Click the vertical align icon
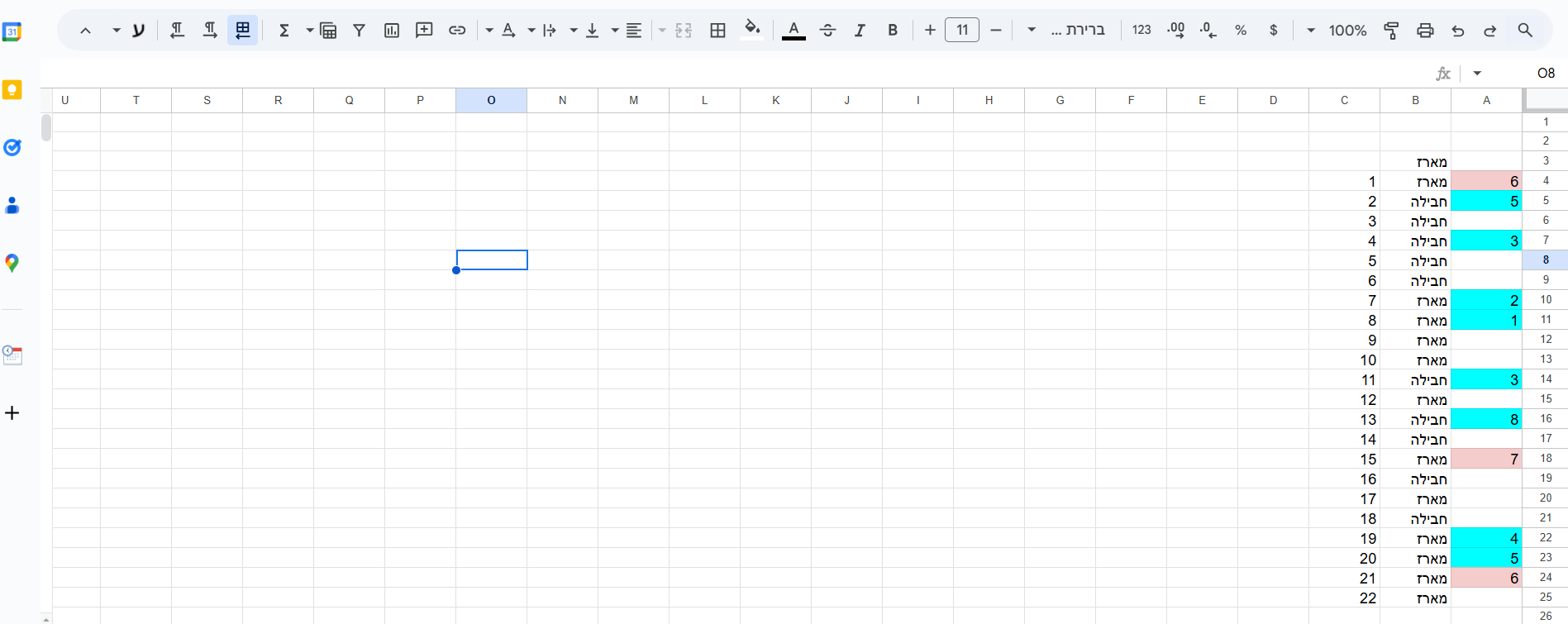Screen dimensions: 1568x624 click(593, 31)
